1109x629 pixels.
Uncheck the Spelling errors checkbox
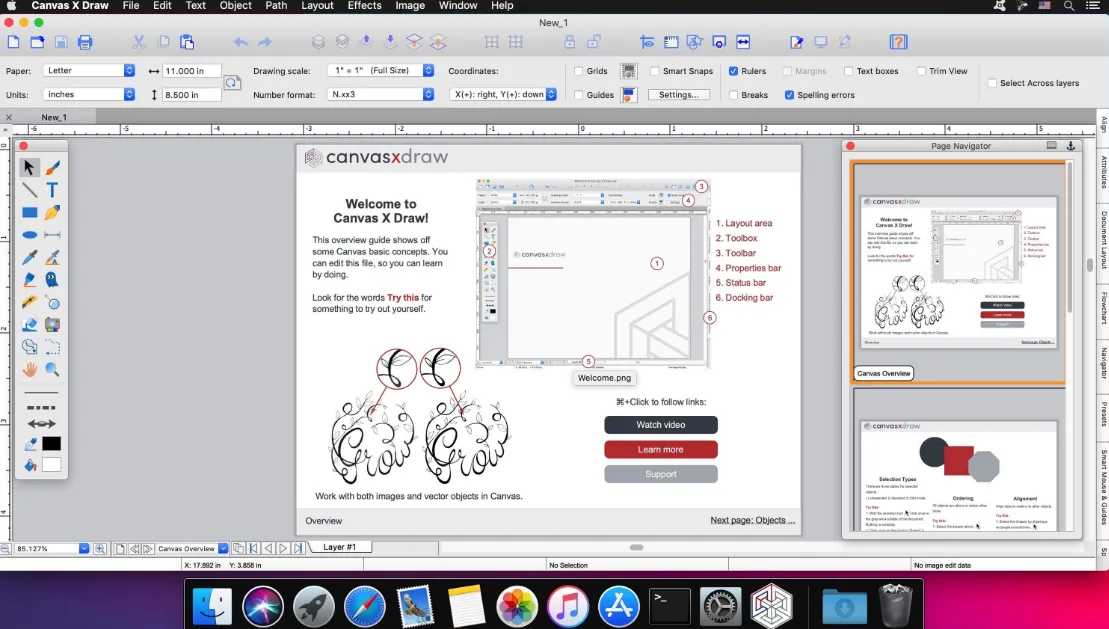coord(789,95)
